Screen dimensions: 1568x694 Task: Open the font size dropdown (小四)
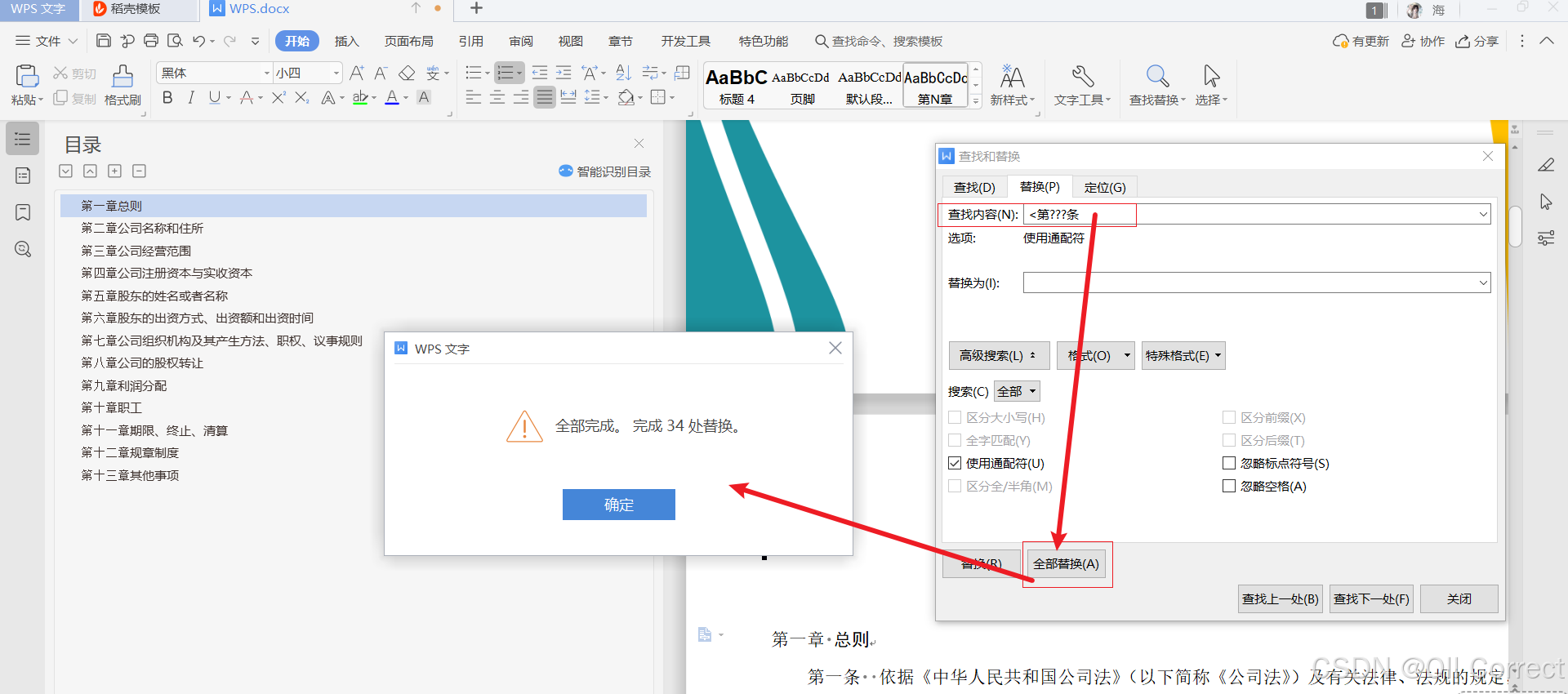tap(336, 73)
